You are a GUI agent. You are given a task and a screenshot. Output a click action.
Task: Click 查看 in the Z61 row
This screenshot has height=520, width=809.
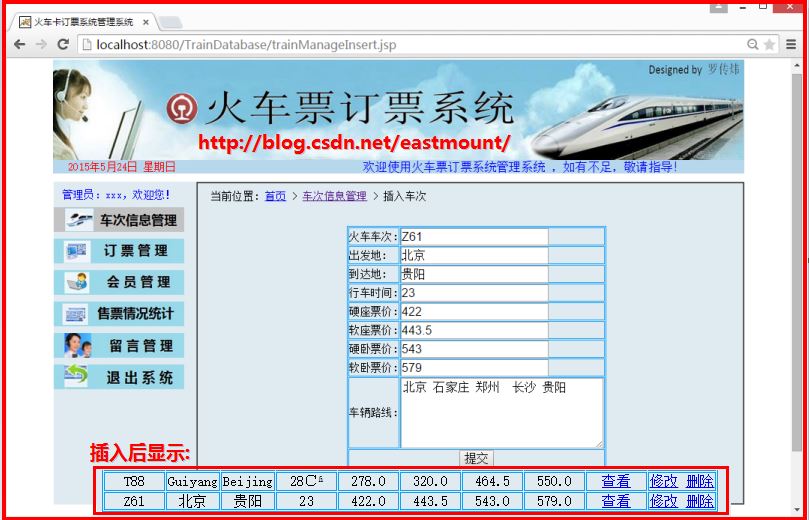pyautogui.click(x=616, y=501)
